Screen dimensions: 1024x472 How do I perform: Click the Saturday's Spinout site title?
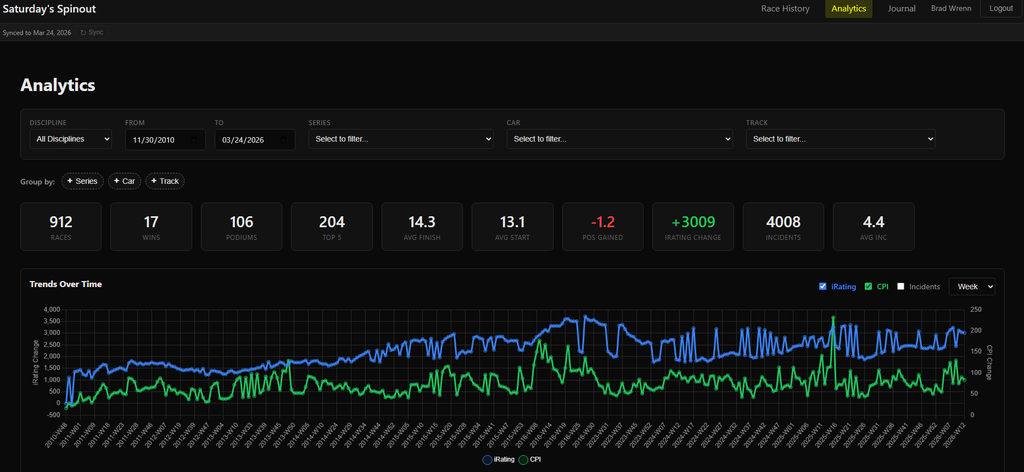pyautogui.click(x=50, y=9)
